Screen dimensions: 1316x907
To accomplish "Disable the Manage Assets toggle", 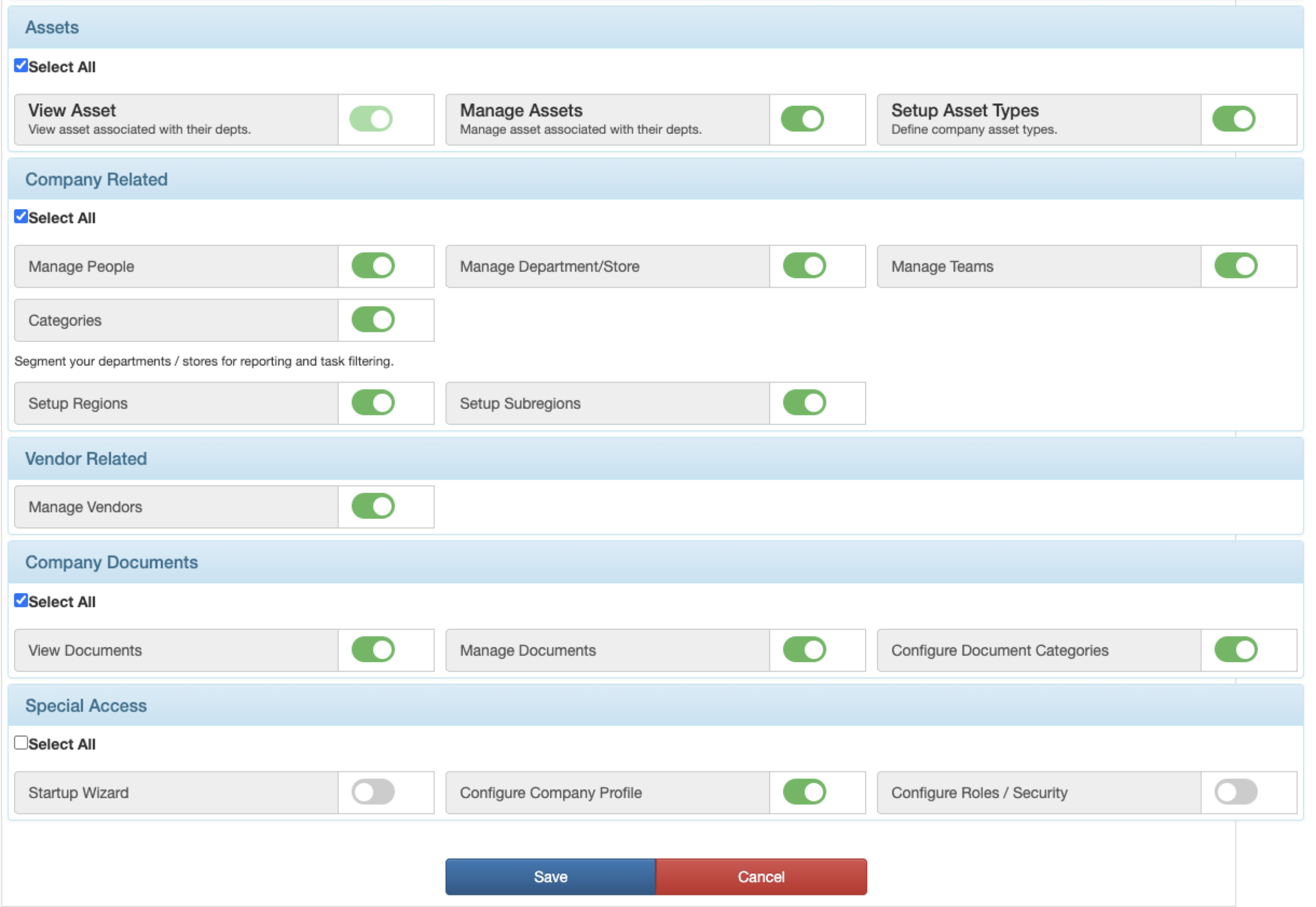I will pyautogui.click(x=803, y=119).
